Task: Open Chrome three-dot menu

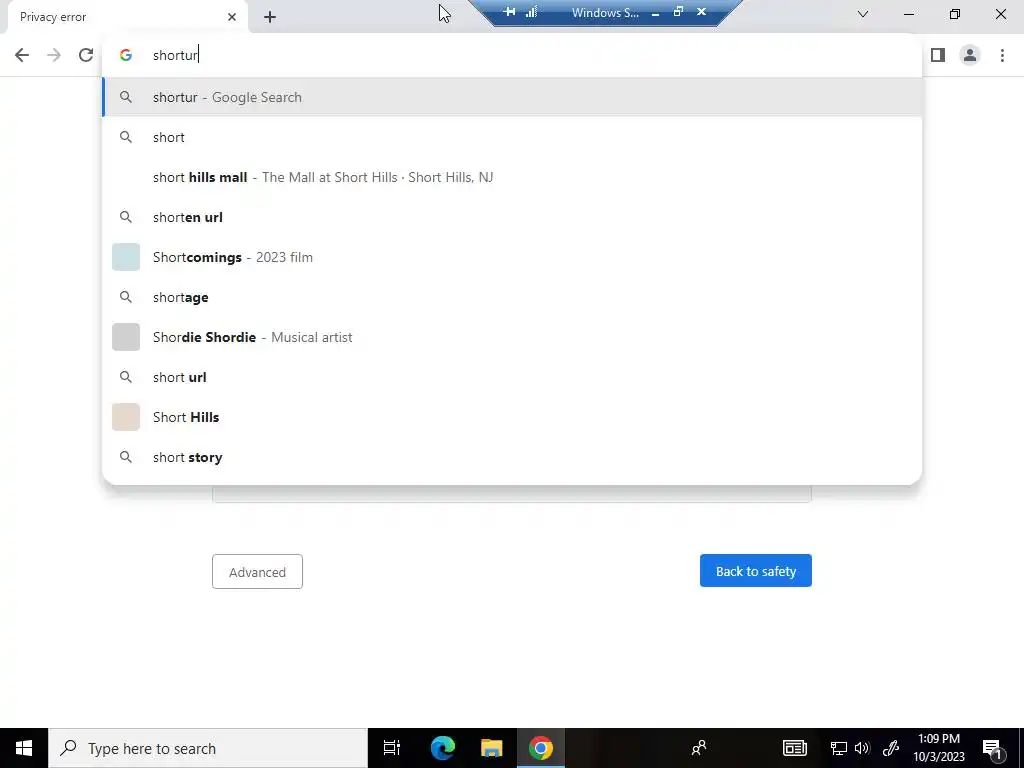Action: point(1002,55)
